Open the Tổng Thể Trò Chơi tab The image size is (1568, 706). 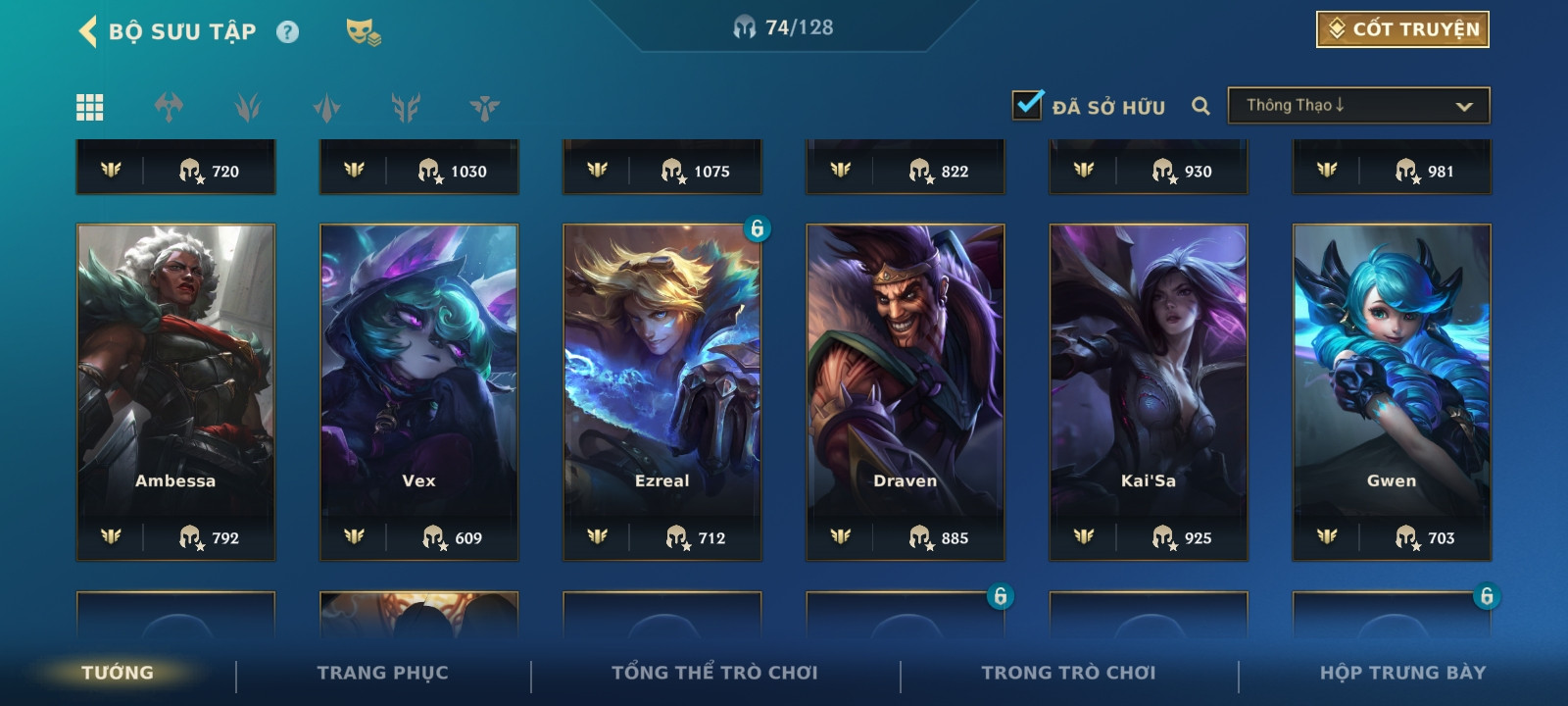[x=714, y=673]
